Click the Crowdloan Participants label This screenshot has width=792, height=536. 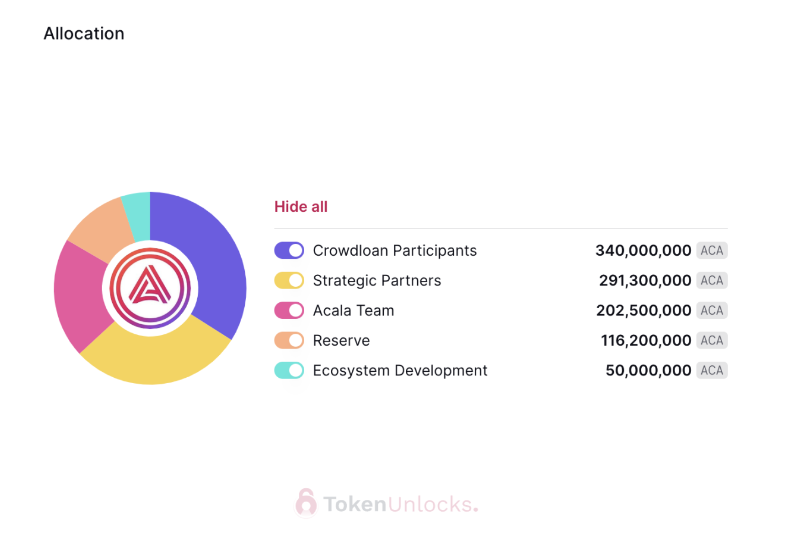[x=394, y=251]
